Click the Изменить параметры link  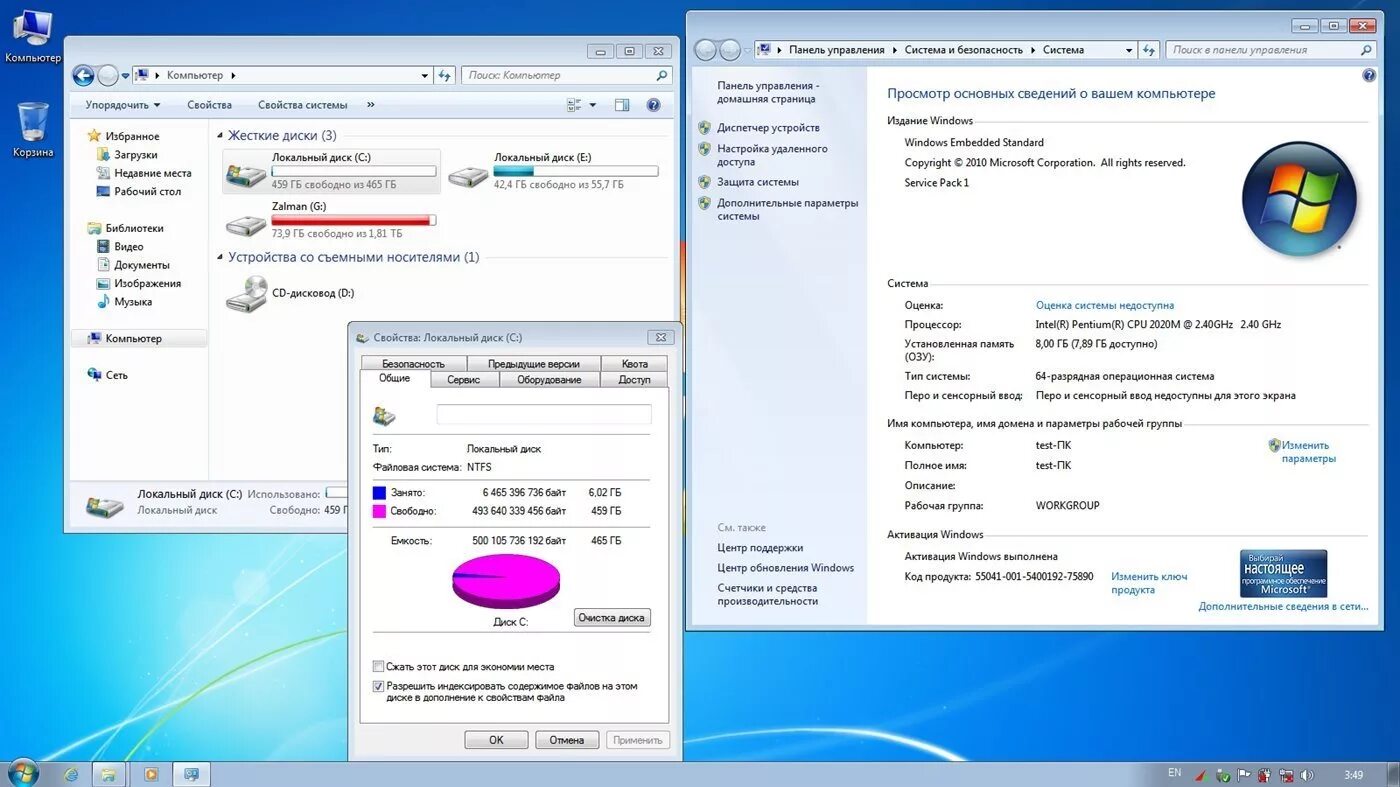(1309, 452)
